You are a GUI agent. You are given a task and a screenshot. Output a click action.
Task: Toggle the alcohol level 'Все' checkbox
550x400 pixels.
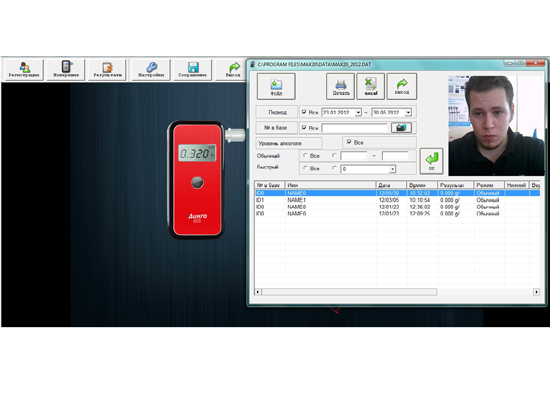point(349,142)
